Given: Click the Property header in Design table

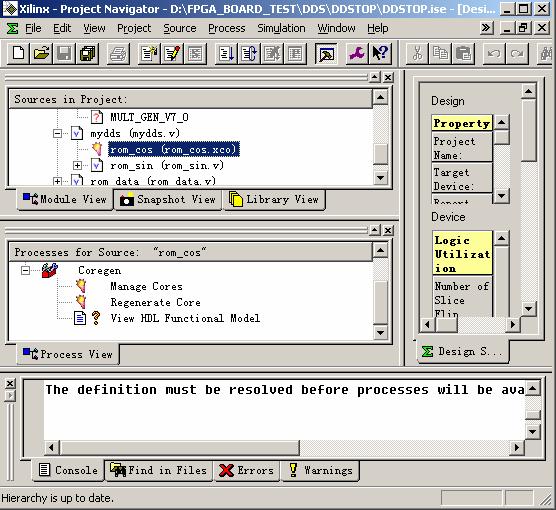Looking at the screenshot, I should pyautogui.click(x=462, y=123).
